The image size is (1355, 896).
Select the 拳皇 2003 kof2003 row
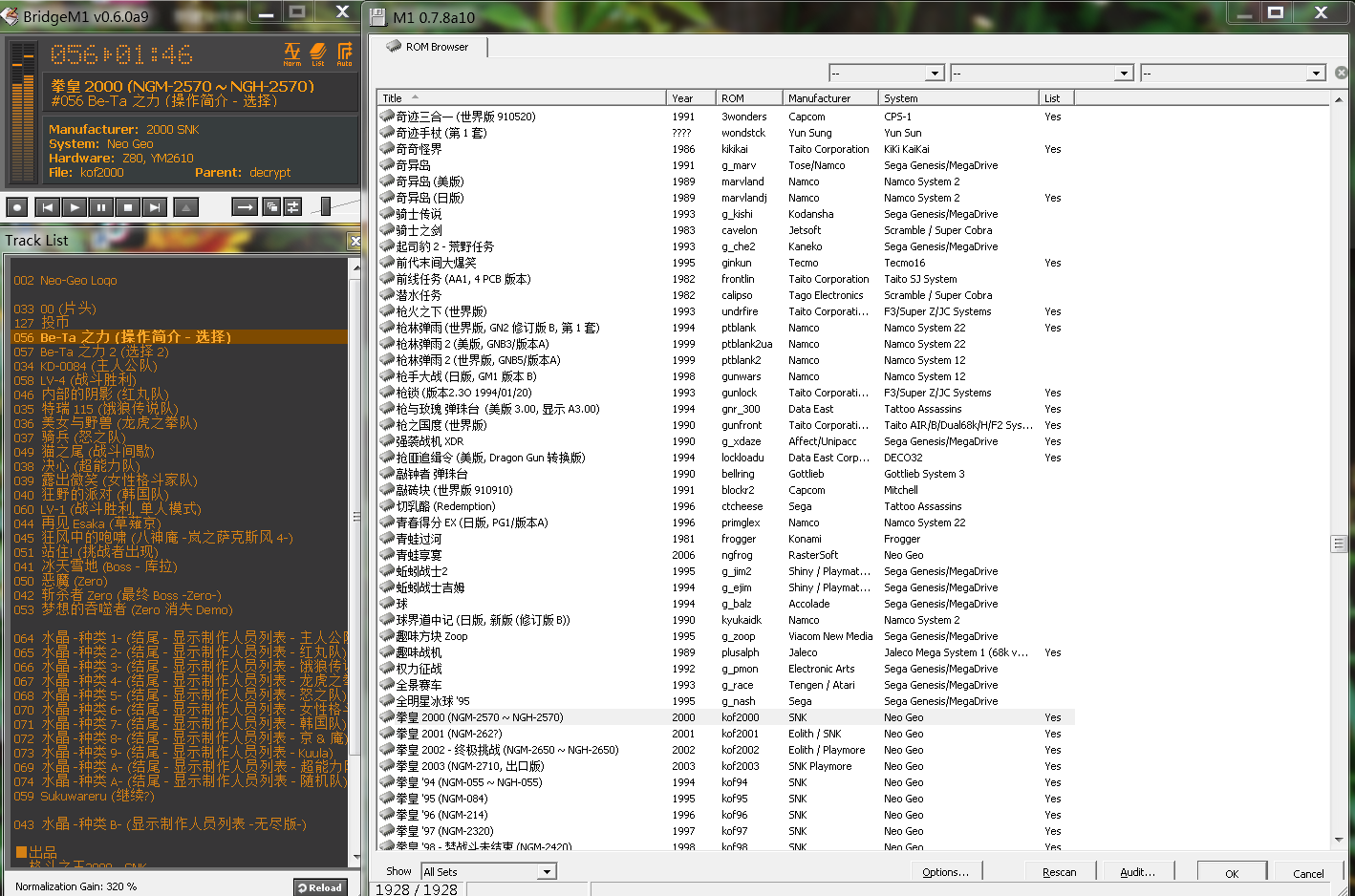point(726,766)
